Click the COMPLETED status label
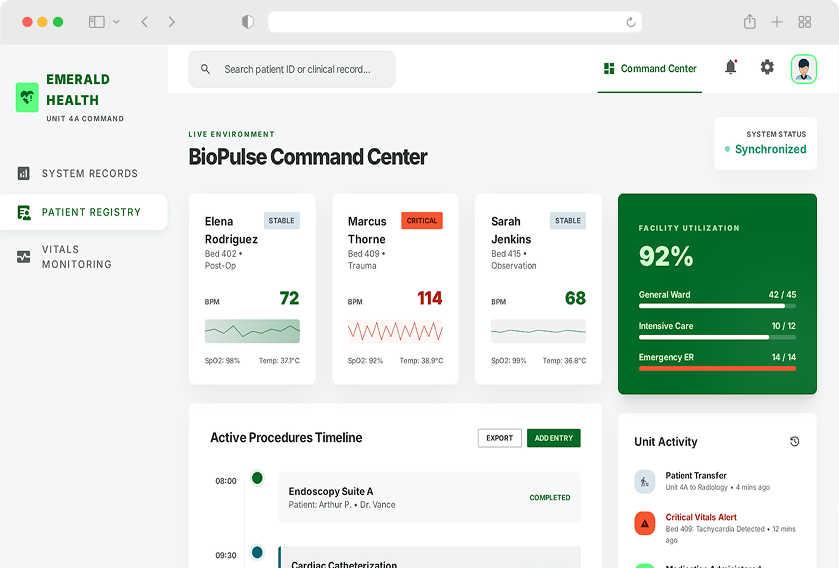Screen dimensions: 839x568 [x=550, y=497]
